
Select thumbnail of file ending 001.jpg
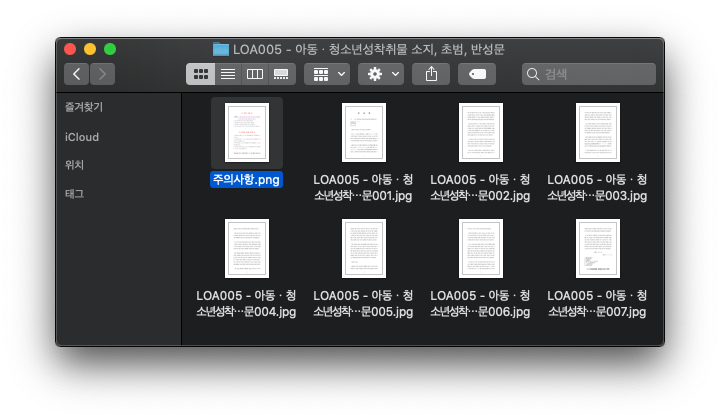364,133
